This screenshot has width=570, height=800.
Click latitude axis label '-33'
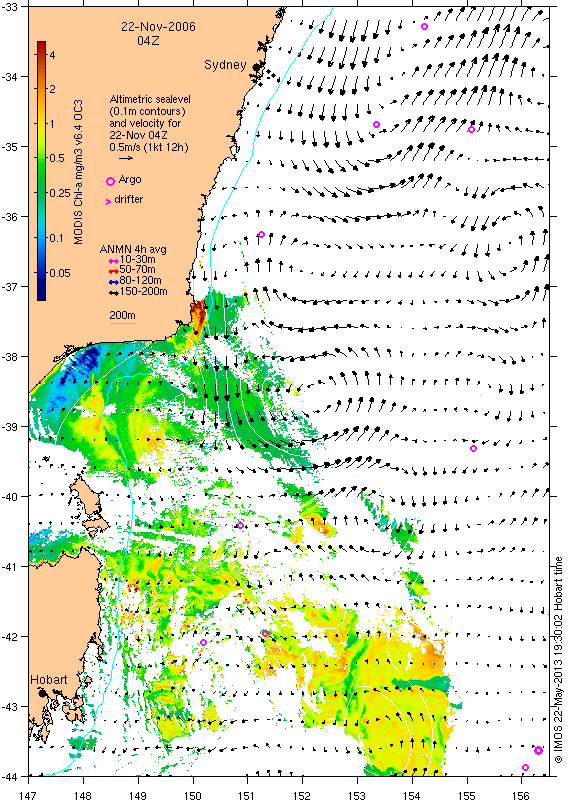[10, 7]
